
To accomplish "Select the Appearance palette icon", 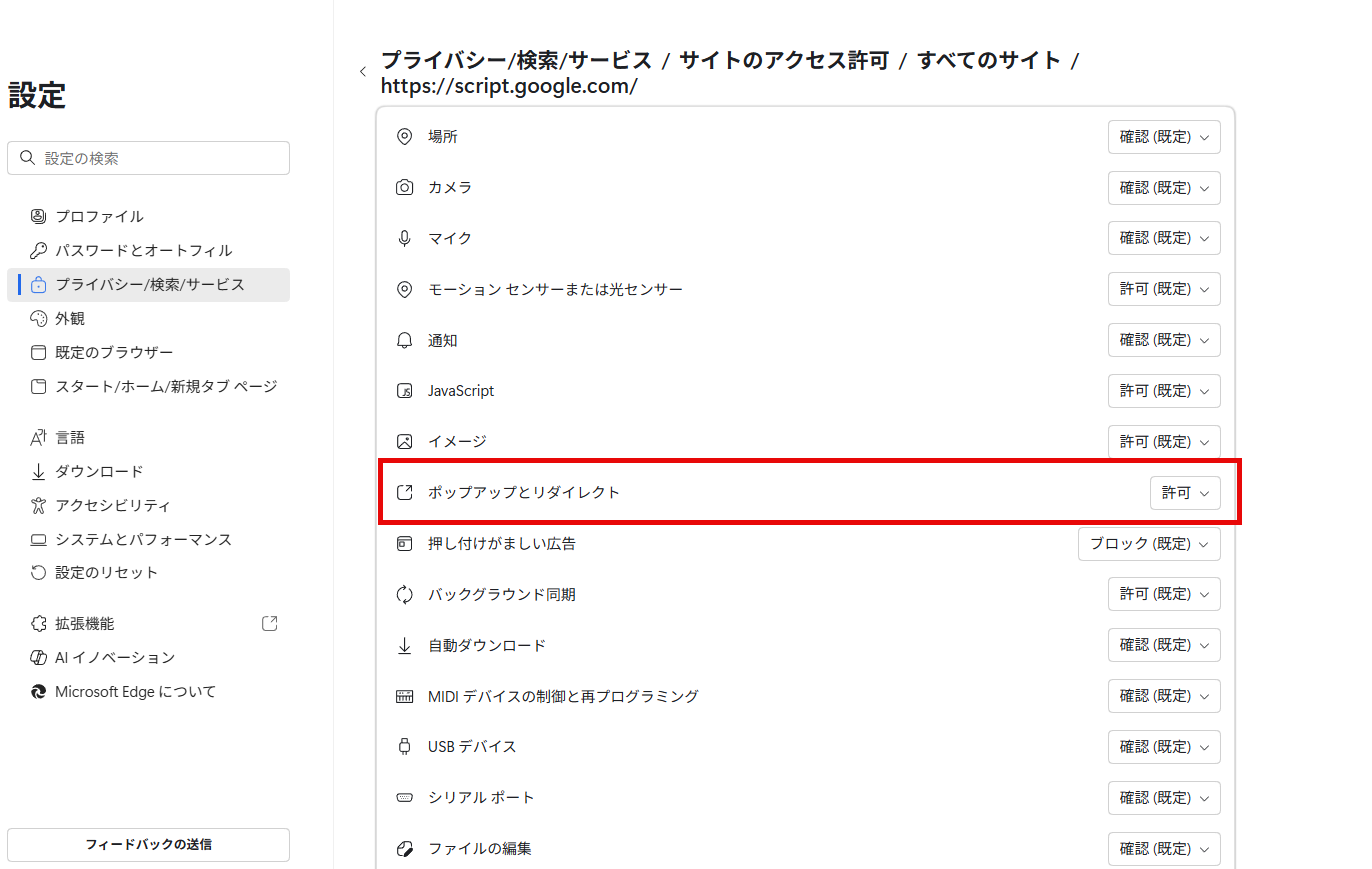I will 39,319.
